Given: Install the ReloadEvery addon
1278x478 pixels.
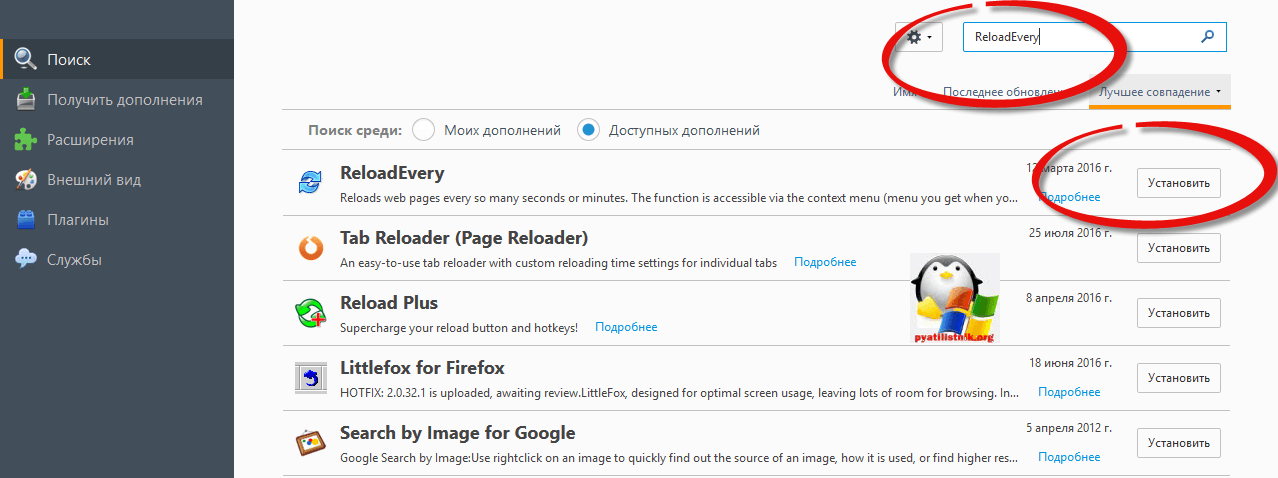Looking at the screenshot, I should [x=1178, y=183].
